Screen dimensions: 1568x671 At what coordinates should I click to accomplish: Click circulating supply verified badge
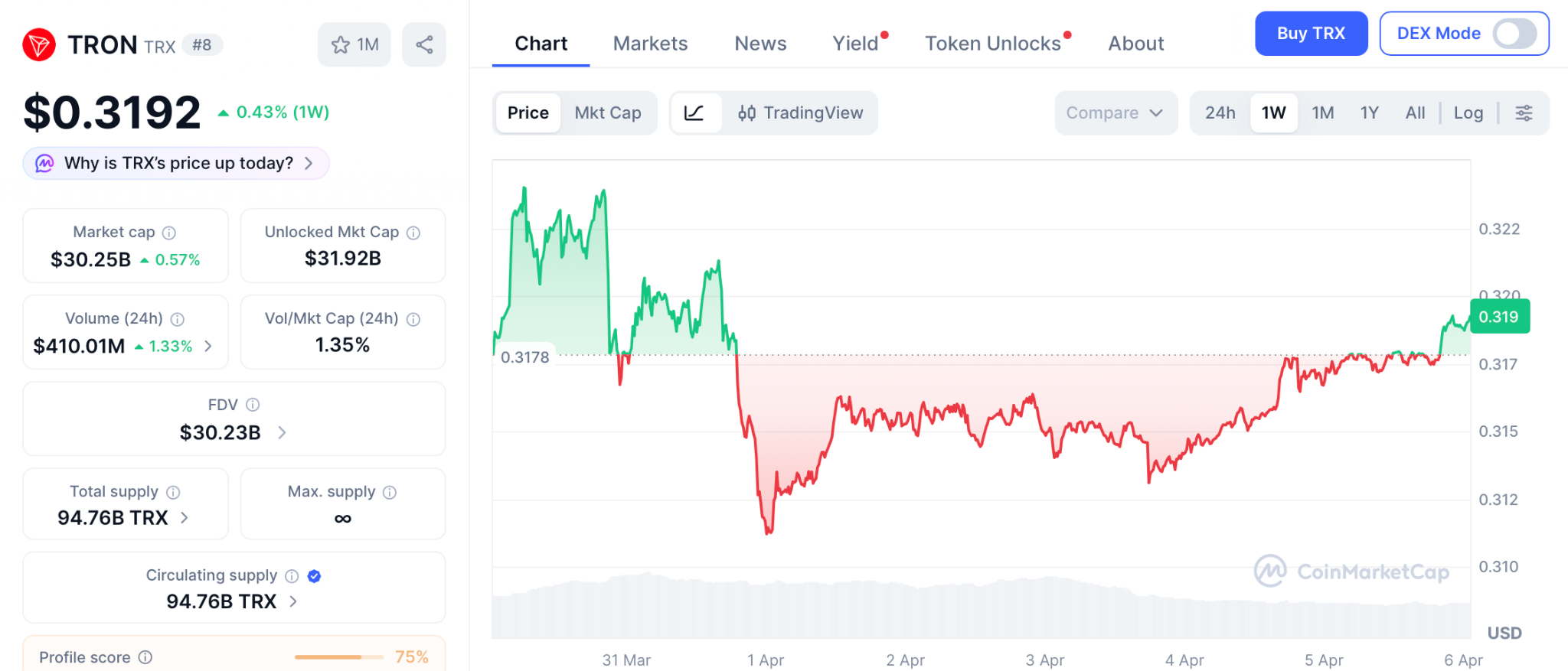click(x=314, y=576)
